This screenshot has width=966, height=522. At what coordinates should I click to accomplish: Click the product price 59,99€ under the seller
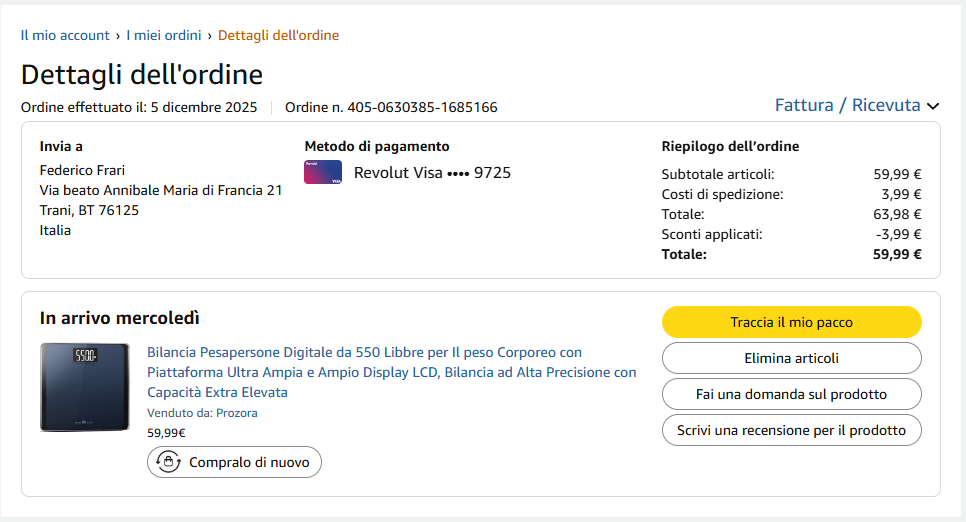click(x=166, y=433)
